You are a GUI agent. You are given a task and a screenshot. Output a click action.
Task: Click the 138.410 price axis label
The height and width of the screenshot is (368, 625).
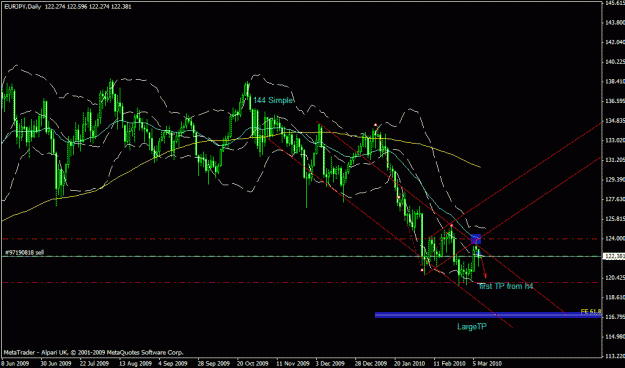(x=615, y=81)
